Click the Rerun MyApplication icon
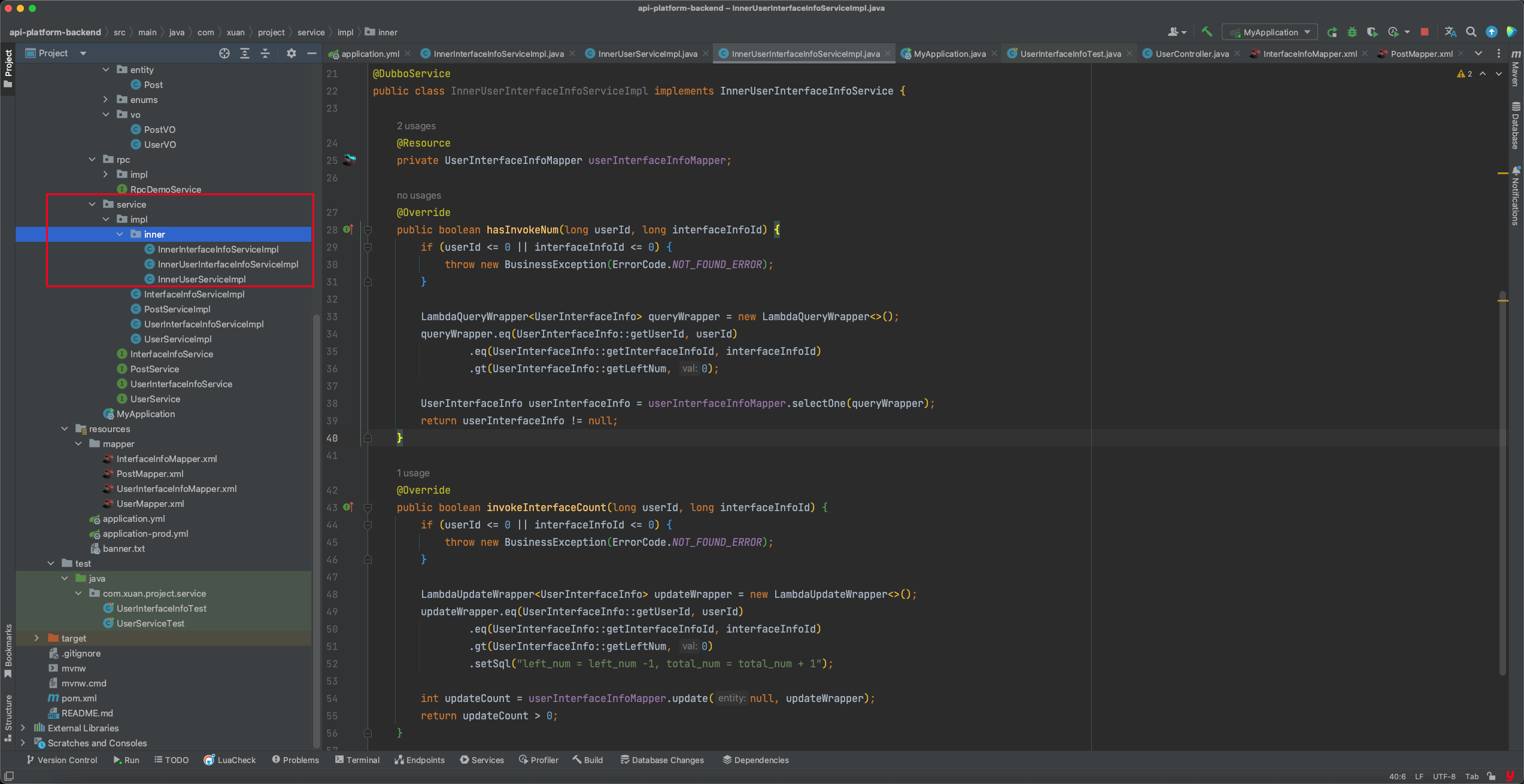The image size is (1524, 784). click(x=1332, y=32)
